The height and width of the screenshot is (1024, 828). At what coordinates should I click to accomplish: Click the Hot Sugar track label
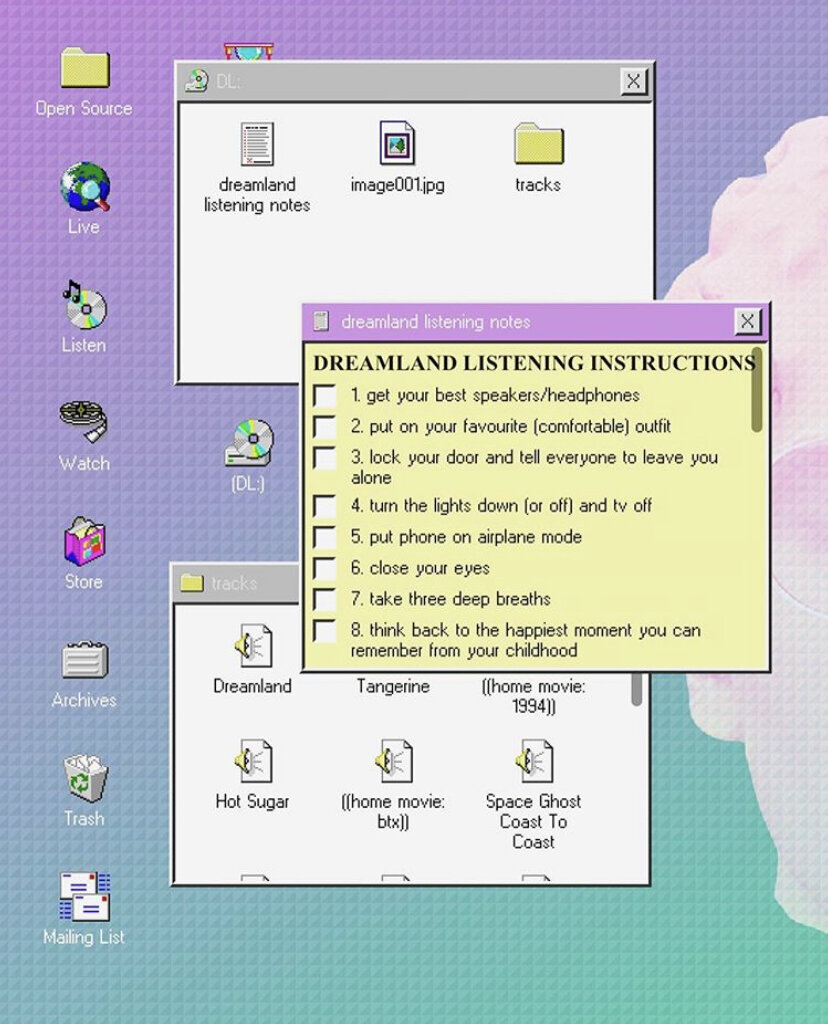[253, 802]
